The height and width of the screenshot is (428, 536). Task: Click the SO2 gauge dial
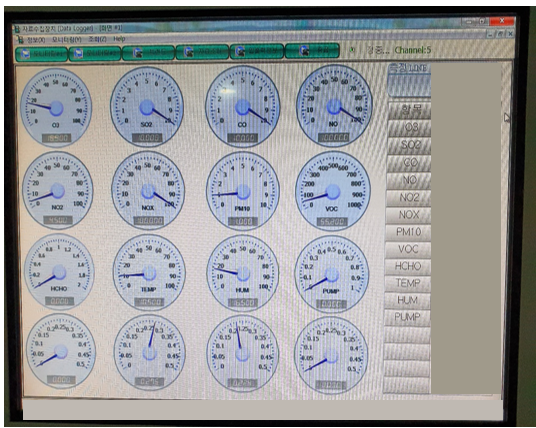(147, 107)
